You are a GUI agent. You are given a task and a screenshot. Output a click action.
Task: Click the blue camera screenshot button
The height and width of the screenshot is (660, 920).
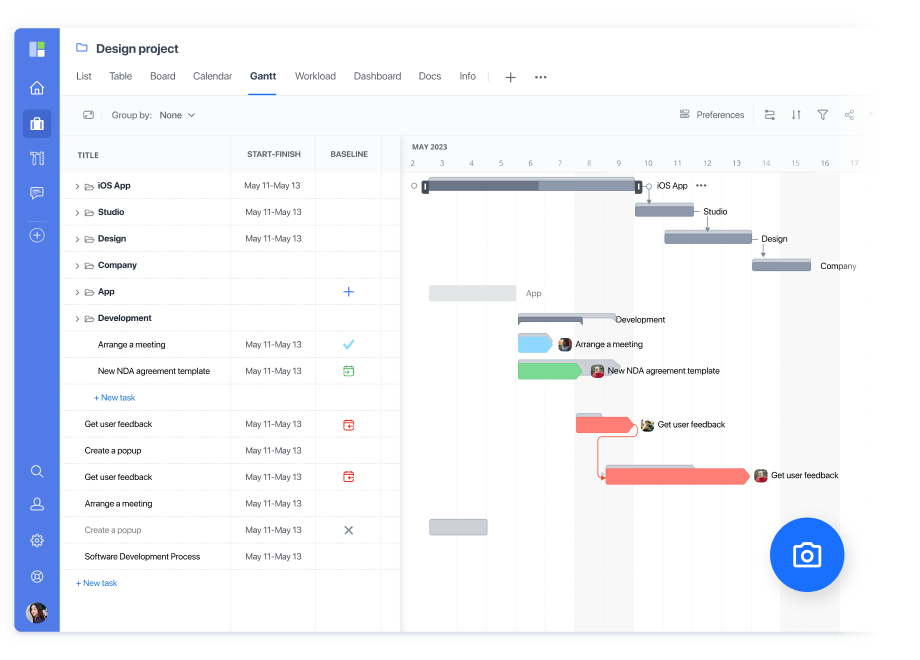pos(806,554)
